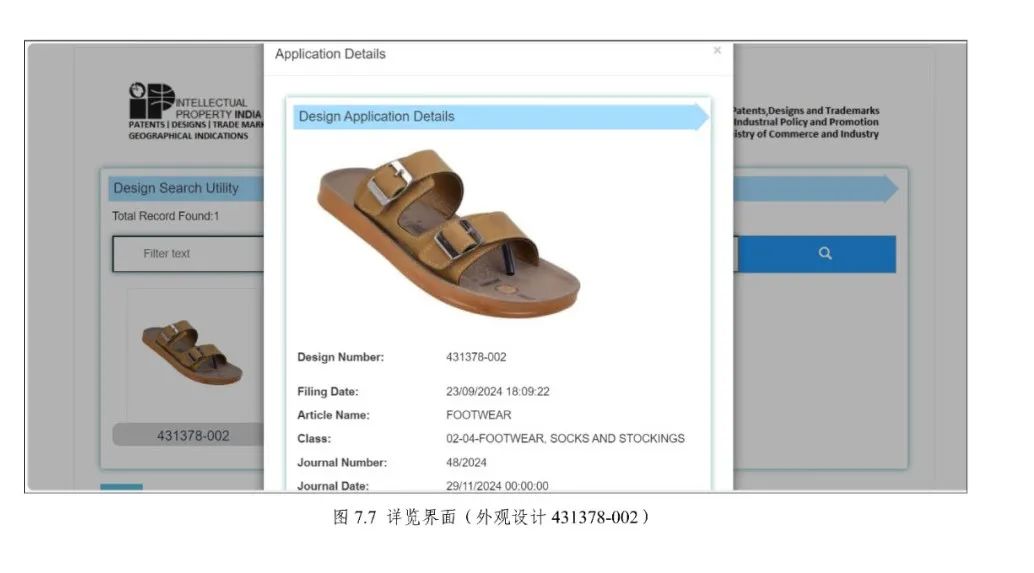This screenshot has height=573, width=1034.
Task: Click the Article Name value FOOTWEAR
Action: (478, 415)
